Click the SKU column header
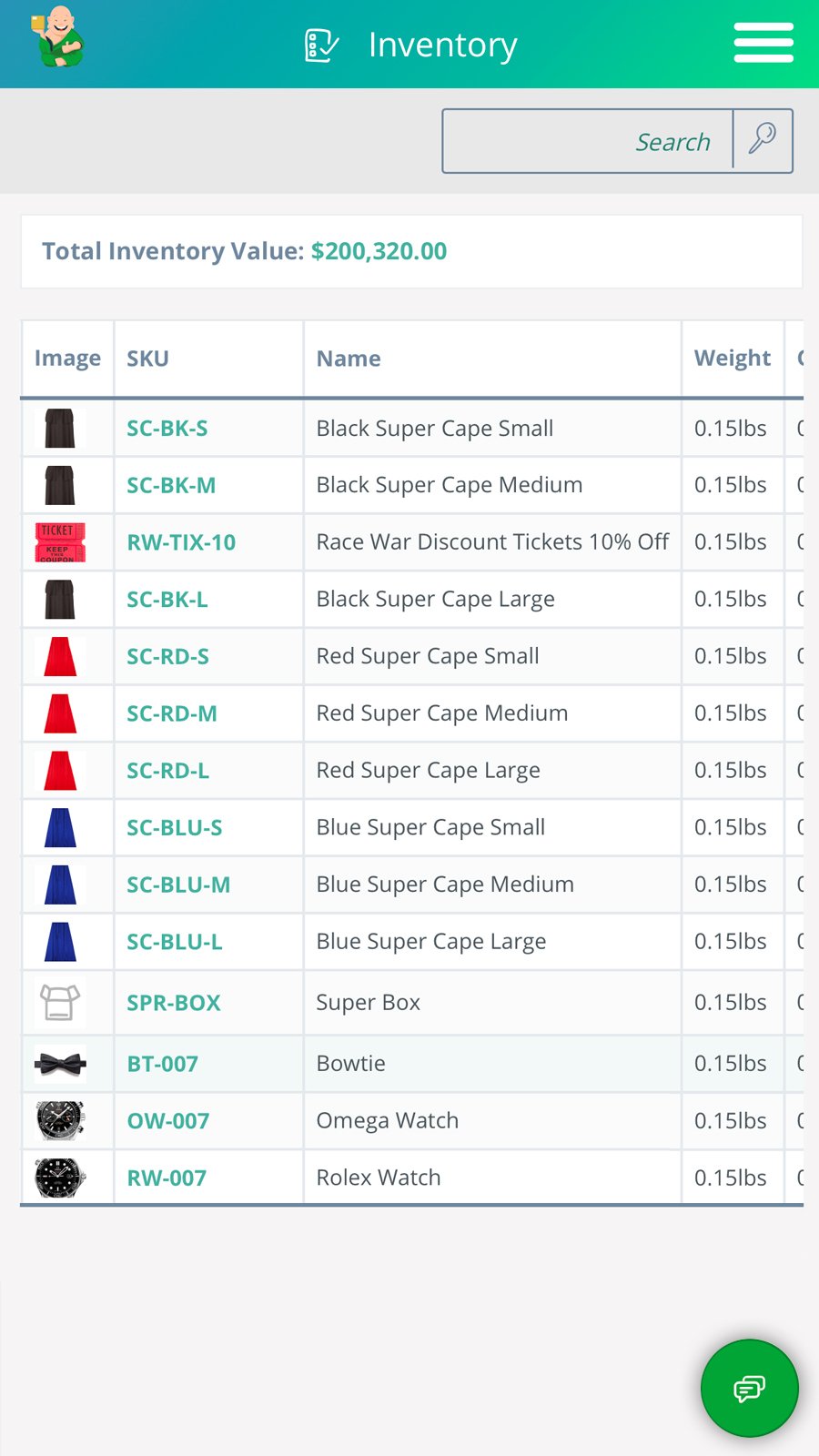 [147, 358]
